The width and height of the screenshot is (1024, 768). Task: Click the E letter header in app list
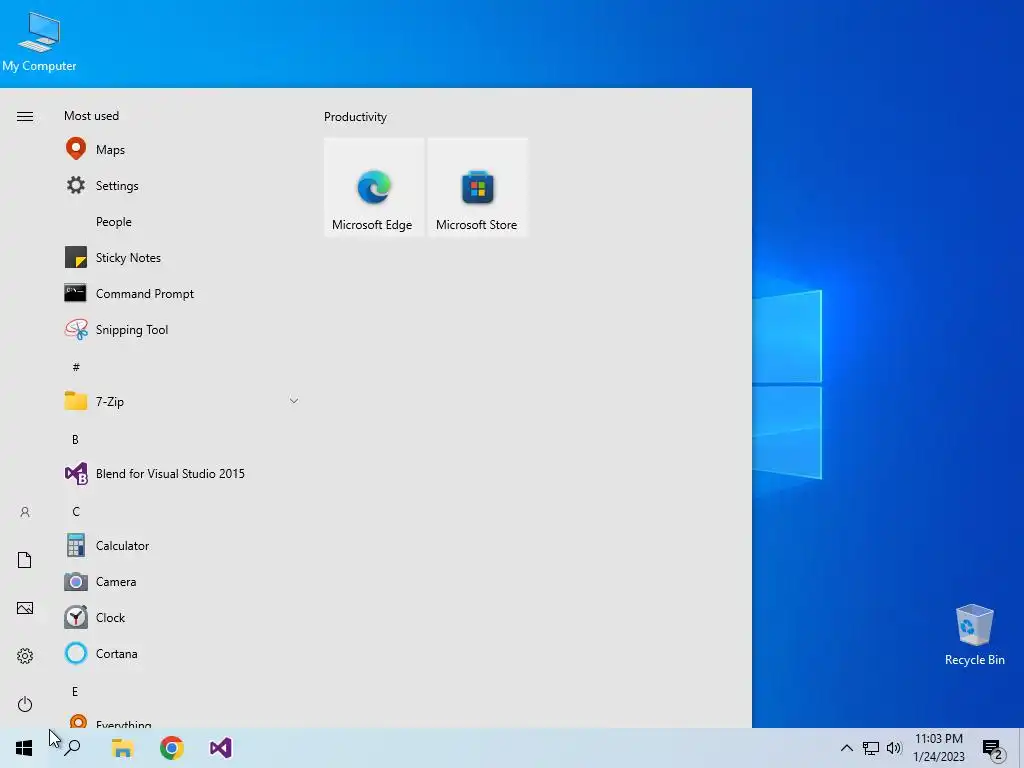pos(75,692)
